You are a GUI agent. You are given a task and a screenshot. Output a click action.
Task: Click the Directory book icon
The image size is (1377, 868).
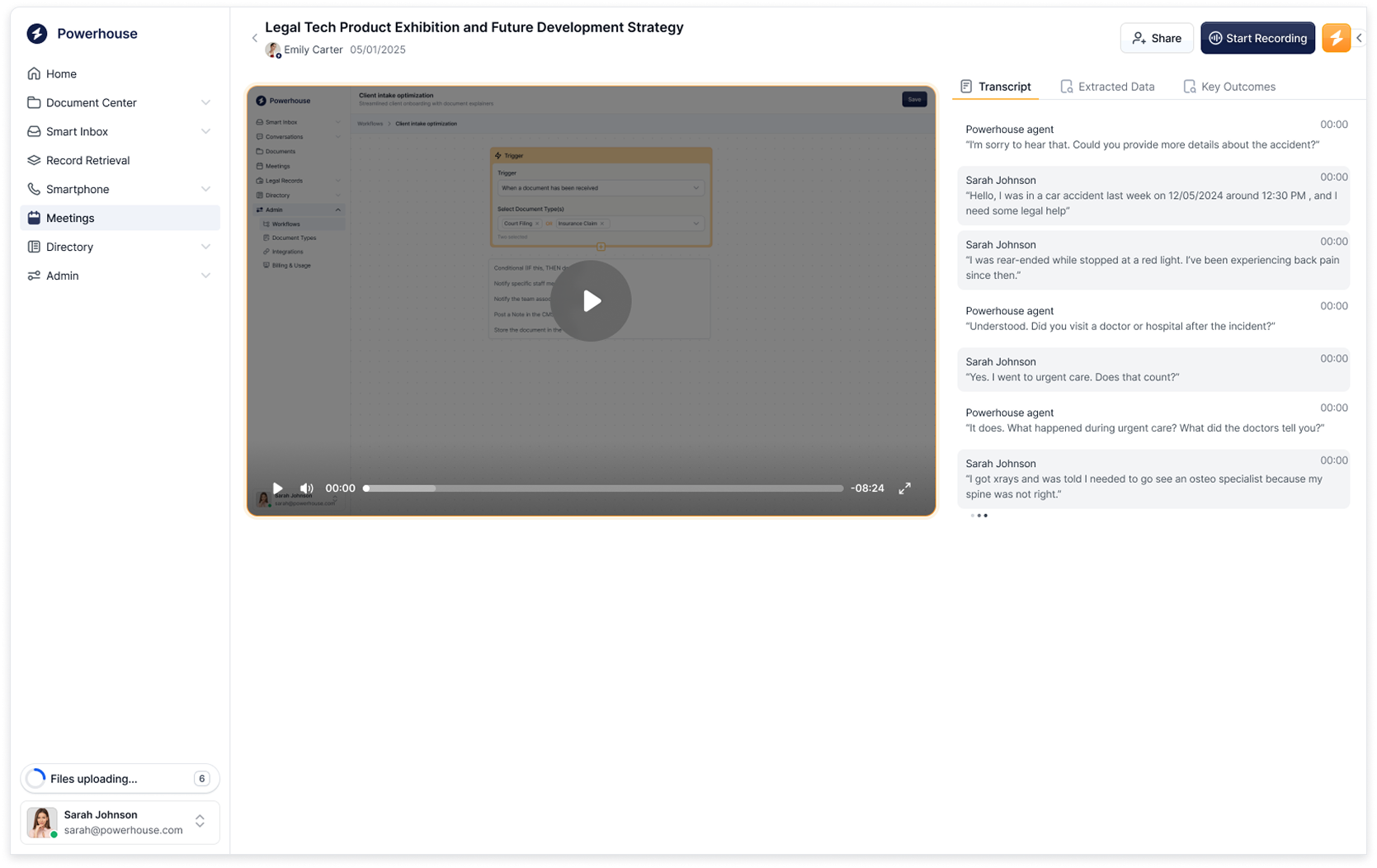click(x=34, y=247)
